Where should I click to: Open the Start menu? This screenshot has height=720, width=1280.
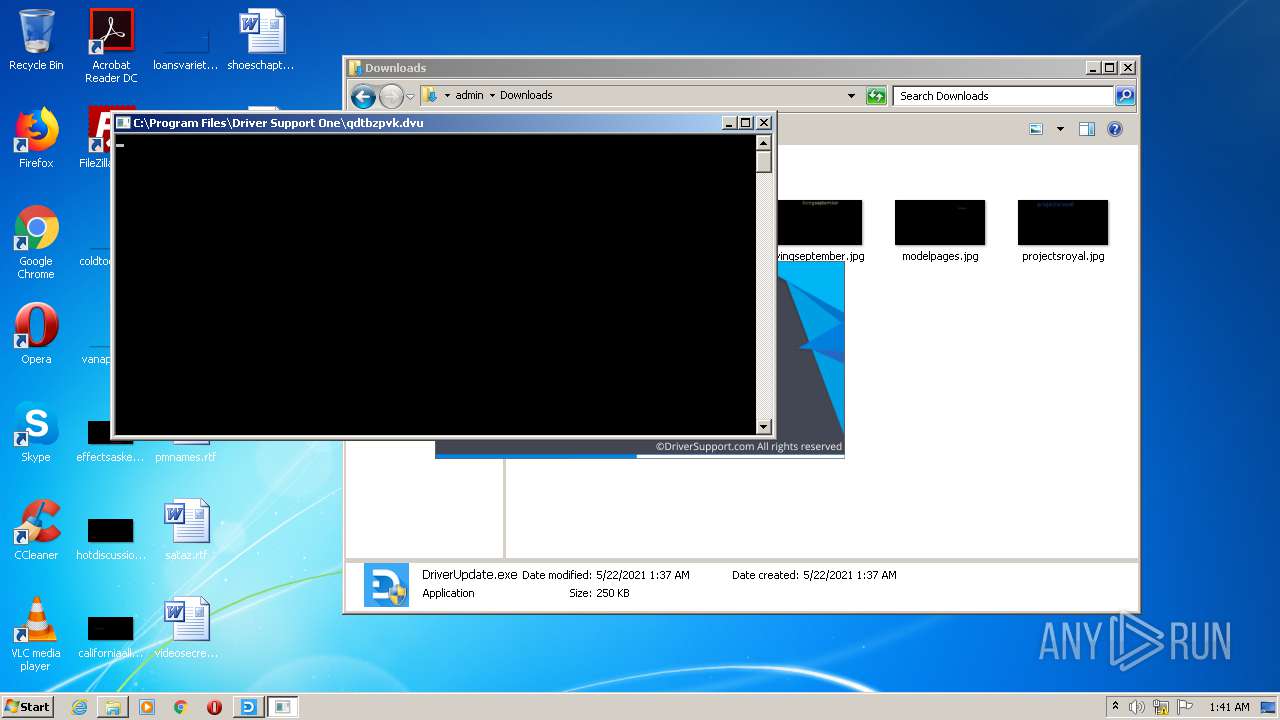(x=28, y=707)
